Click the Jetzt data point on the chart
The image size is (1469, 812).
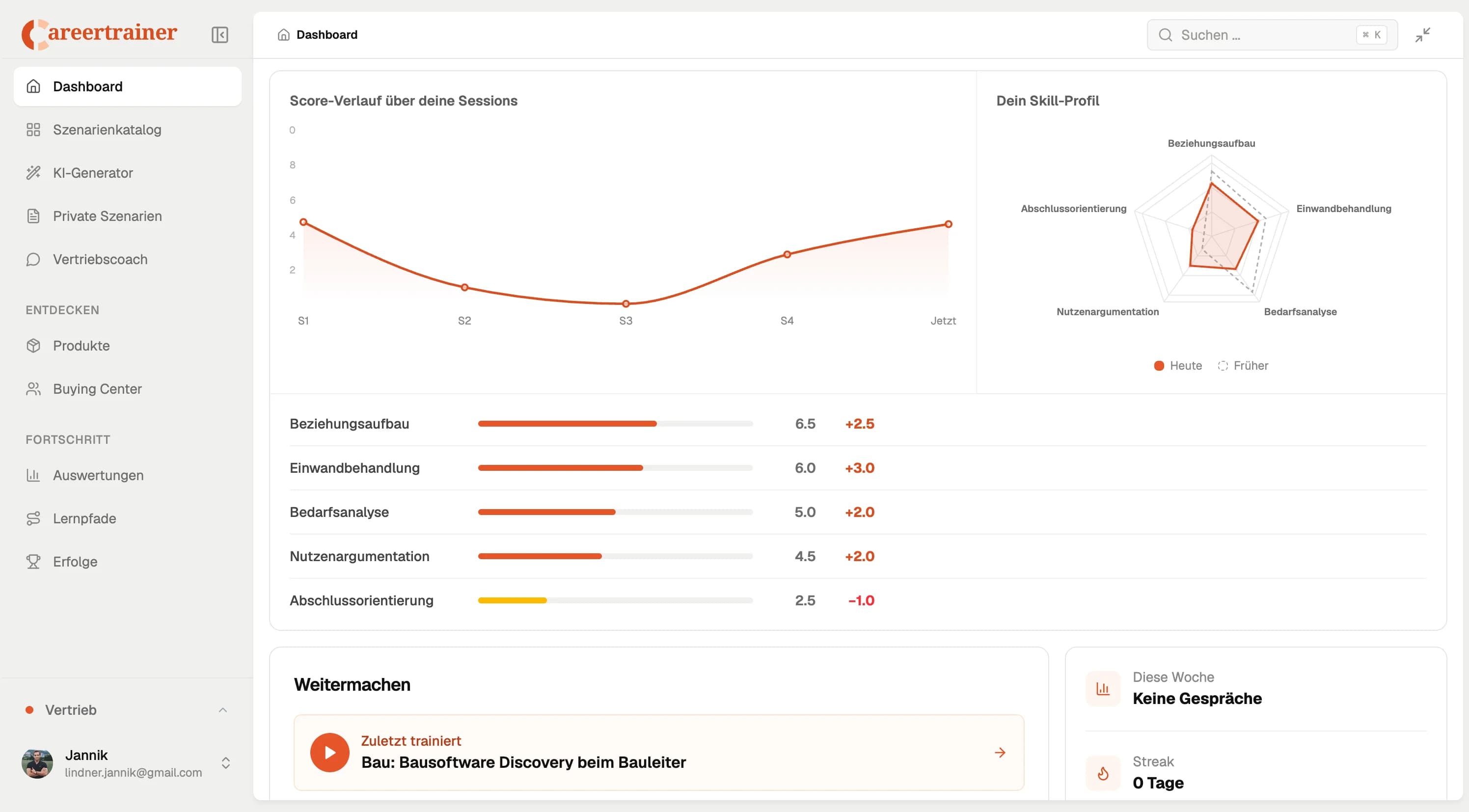[949, 224]
